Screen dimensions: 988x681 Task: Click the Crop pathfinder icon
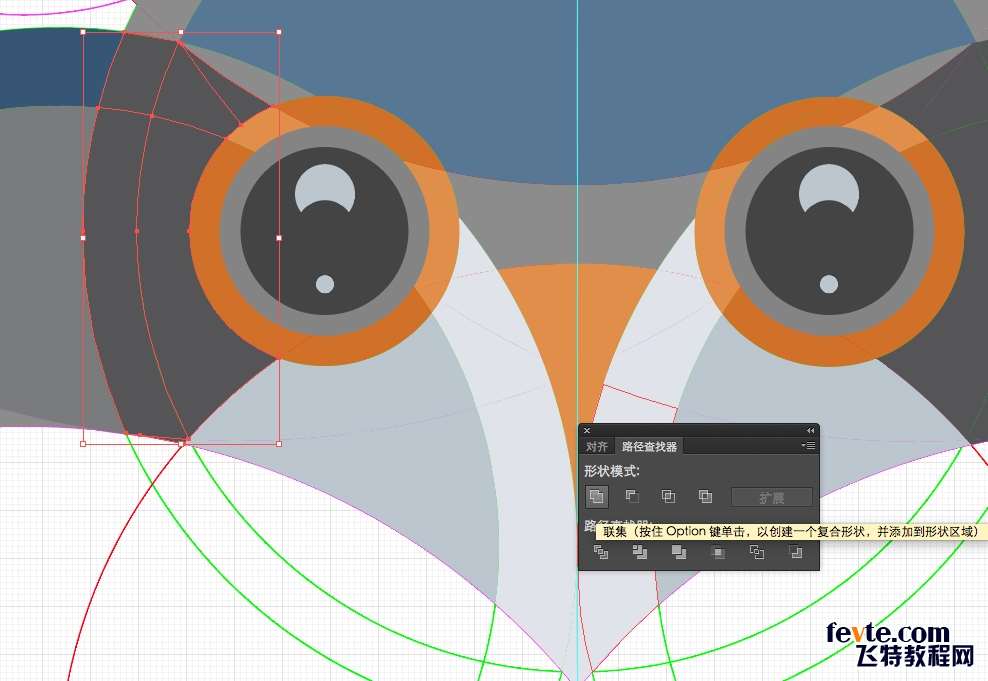click(x=718, y=552)
